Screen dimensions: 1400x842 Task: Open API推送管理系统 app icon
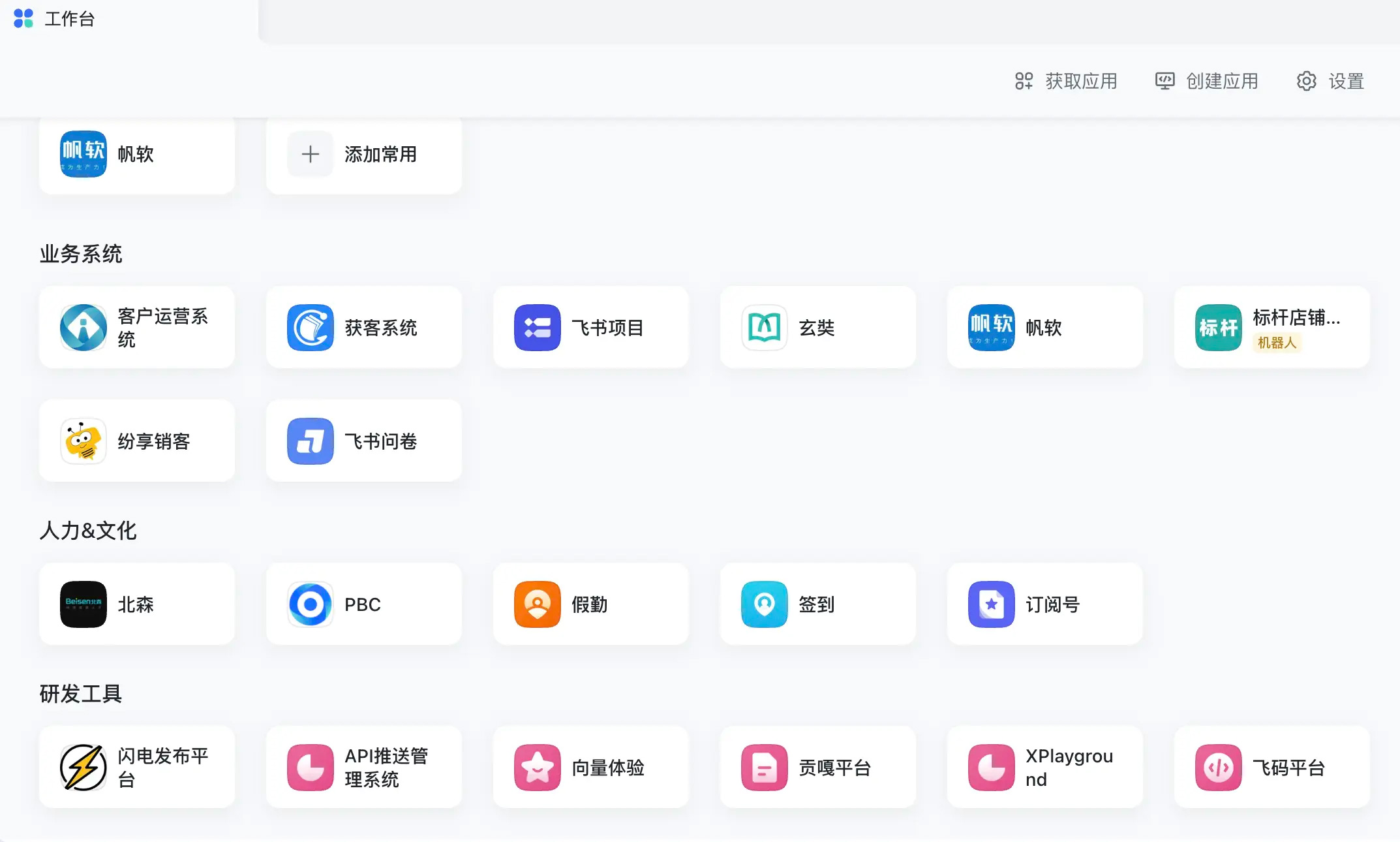311,768
